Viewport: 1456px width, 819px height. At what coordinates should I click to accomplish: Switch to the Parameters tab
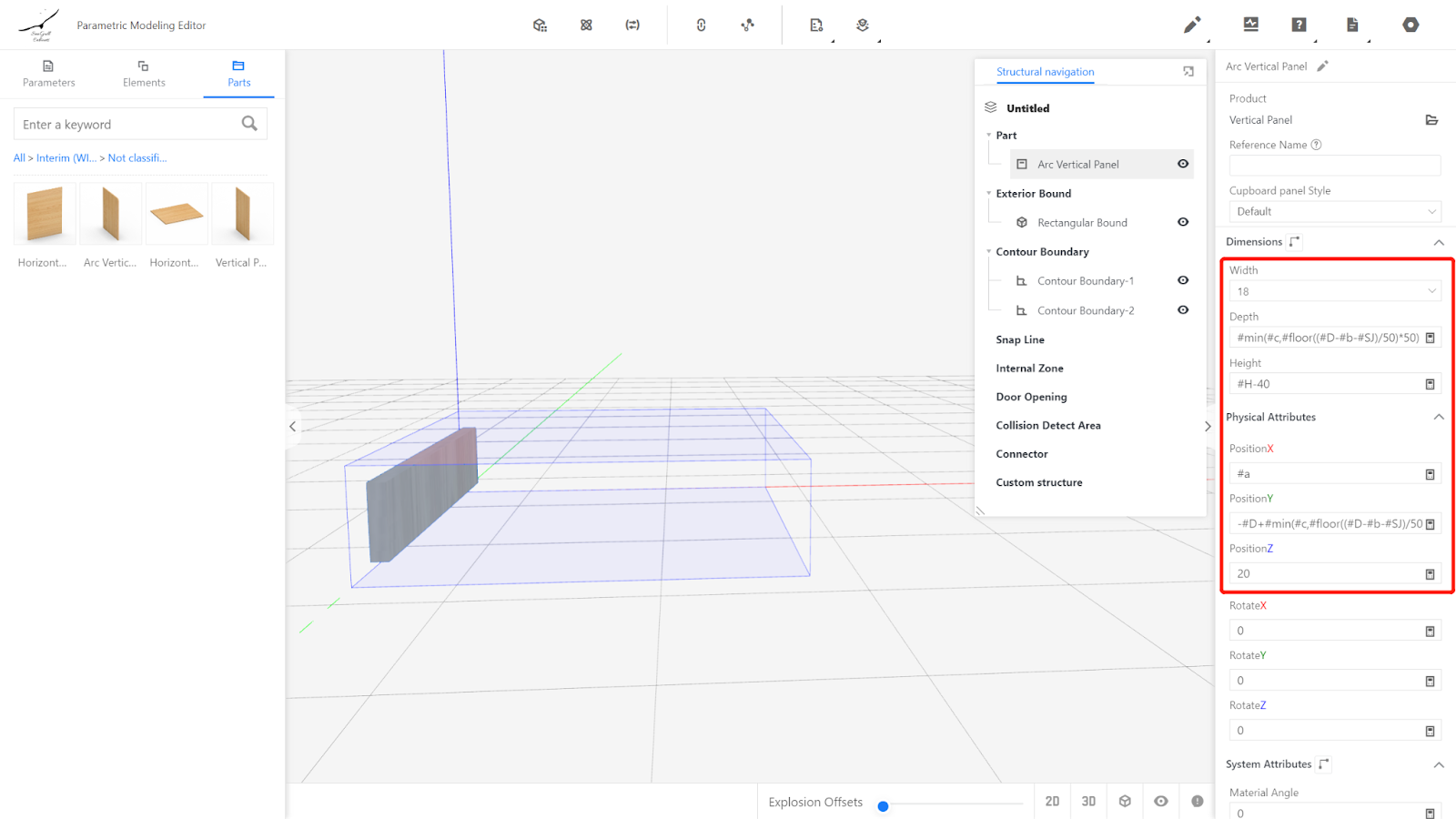tap(49, 73)
